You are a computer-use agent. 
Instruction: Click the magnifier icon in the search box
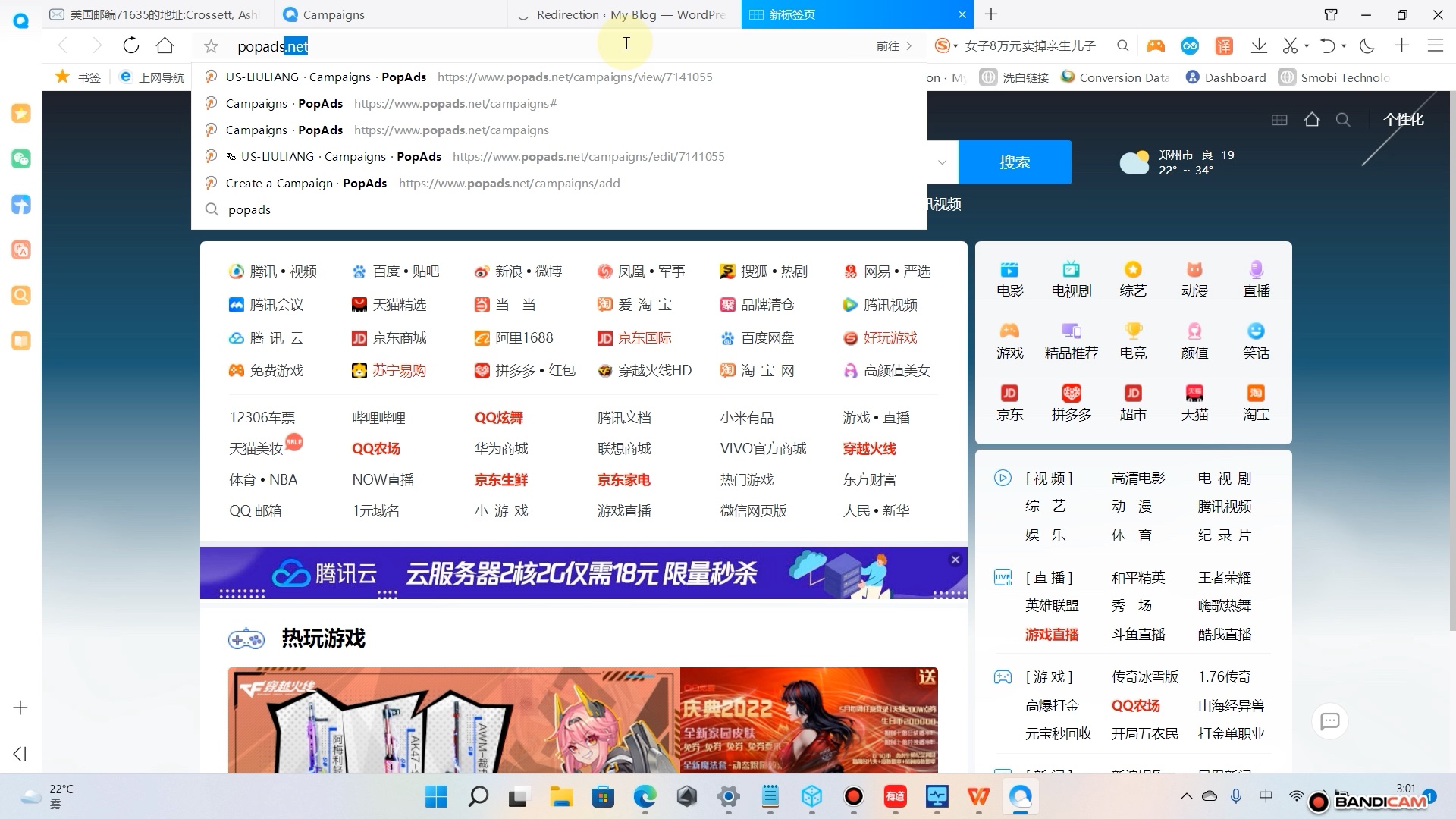pyautogui.click(x=1122, y=46)
